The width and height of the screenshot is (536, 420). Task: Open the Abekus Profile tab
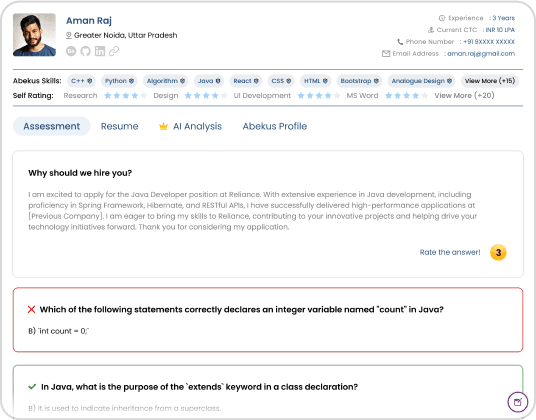point(275,126)
